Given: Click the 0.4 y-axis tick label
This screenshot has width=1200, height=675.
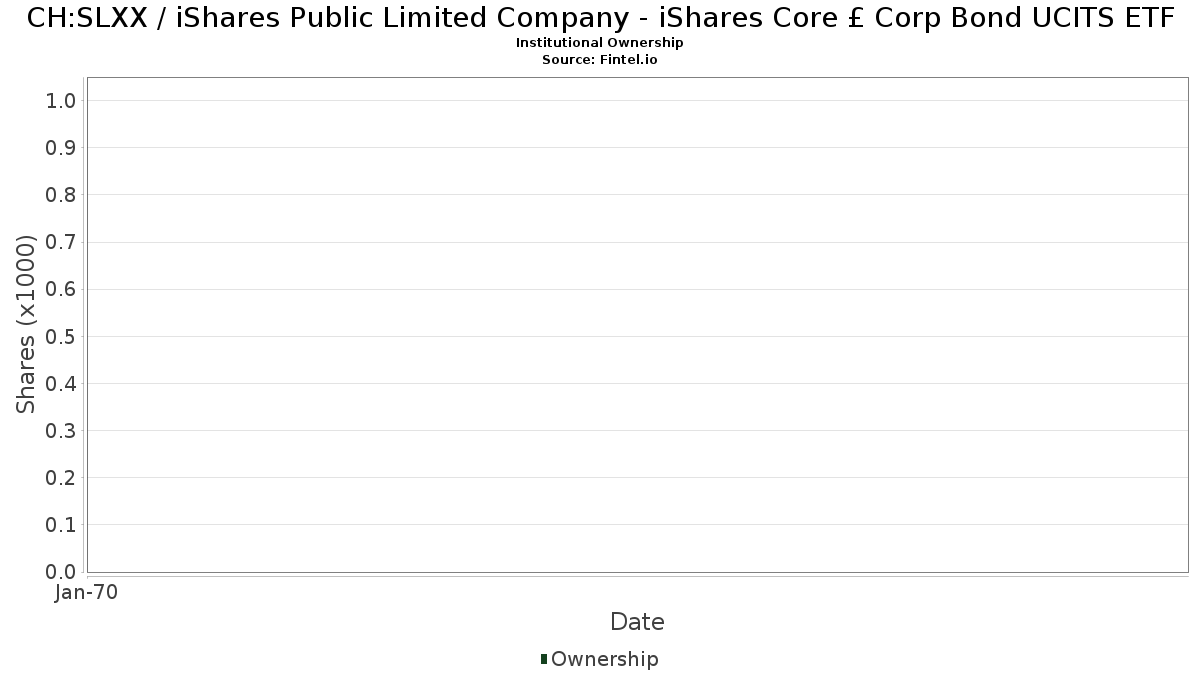Looking at the screenshot, I should pyautogui.click(x=61, y=384).
